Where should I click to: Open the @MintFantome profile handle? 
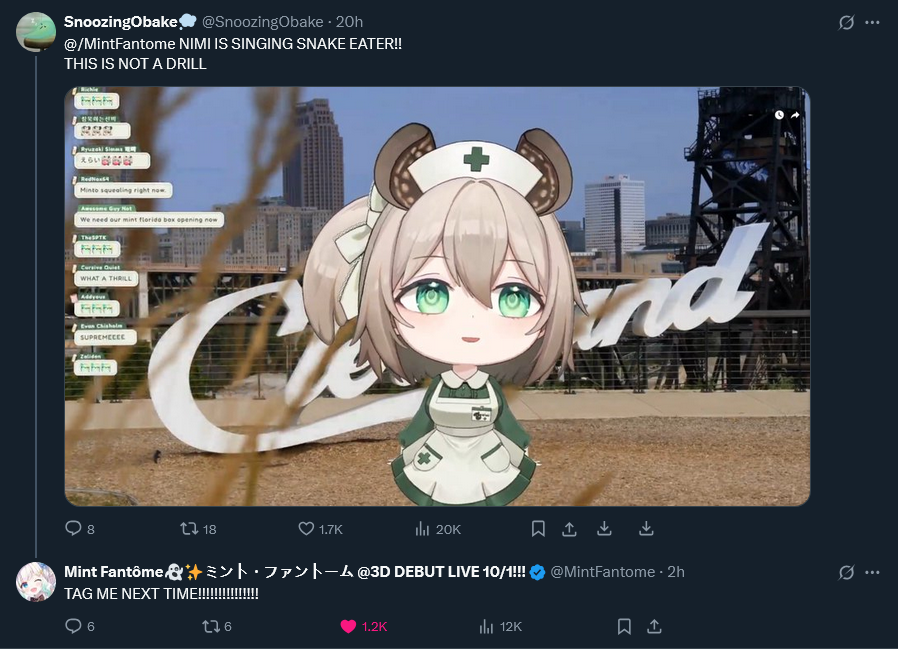click(602, 572)
